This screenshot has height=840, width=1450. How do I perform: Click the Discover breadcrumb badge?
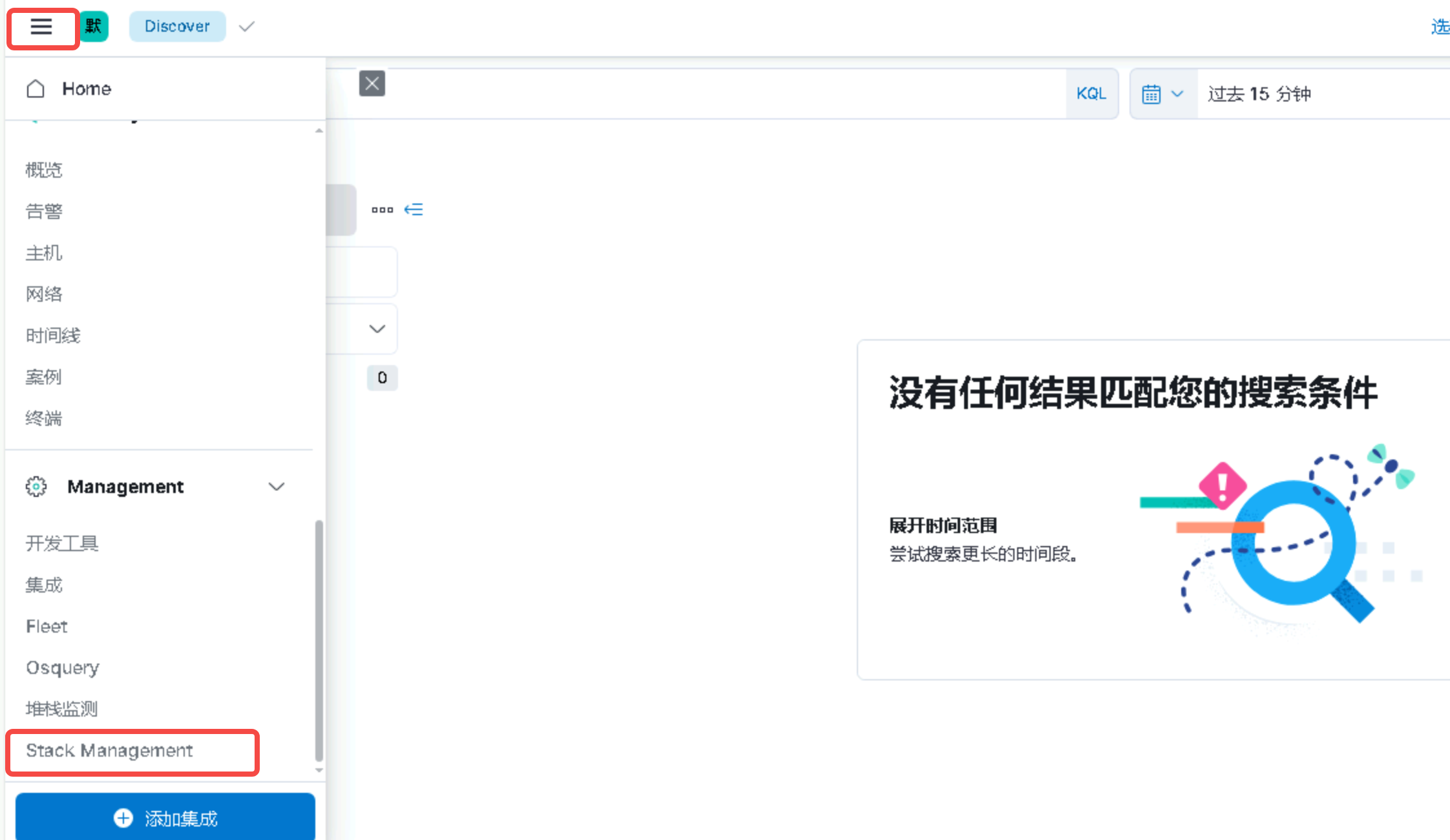177,26
